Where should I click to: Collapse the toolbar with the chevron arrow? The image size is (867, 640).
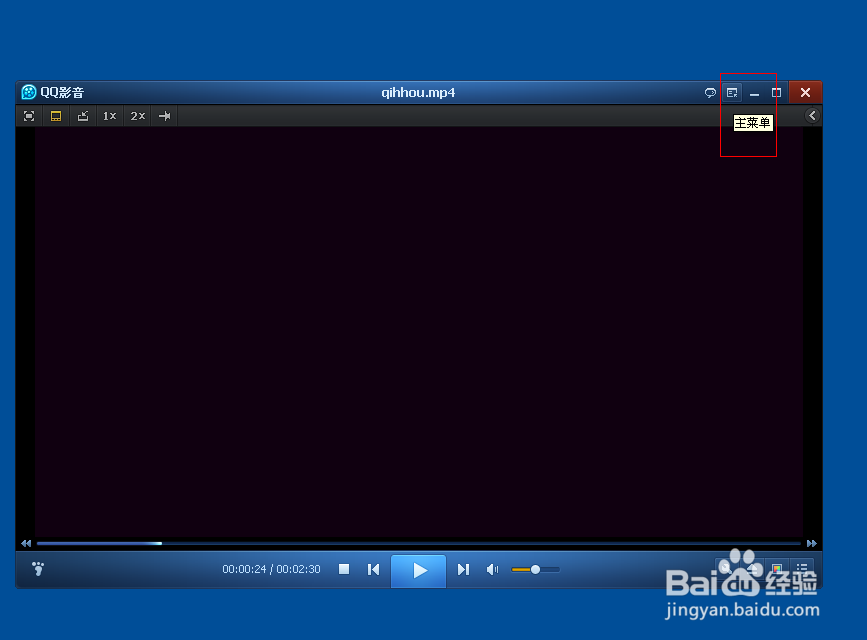tap(812, 116)
